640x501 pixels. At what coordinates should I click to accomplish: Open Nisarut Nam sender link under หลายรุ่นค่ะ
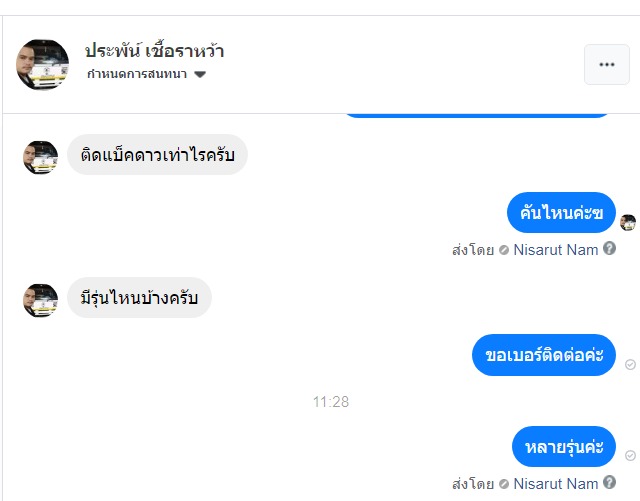click(x=556, y=484)
